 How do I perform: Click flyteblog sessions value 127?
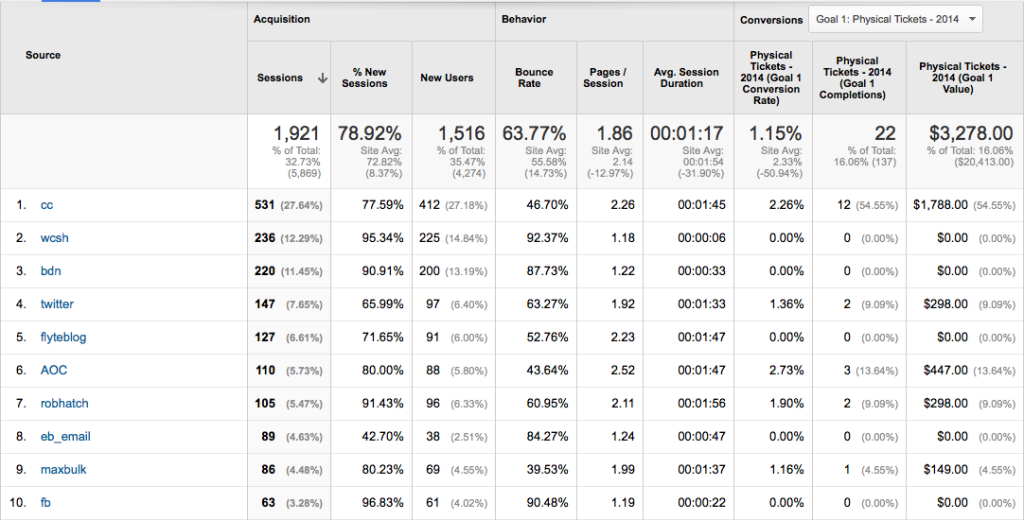(264, 337)
